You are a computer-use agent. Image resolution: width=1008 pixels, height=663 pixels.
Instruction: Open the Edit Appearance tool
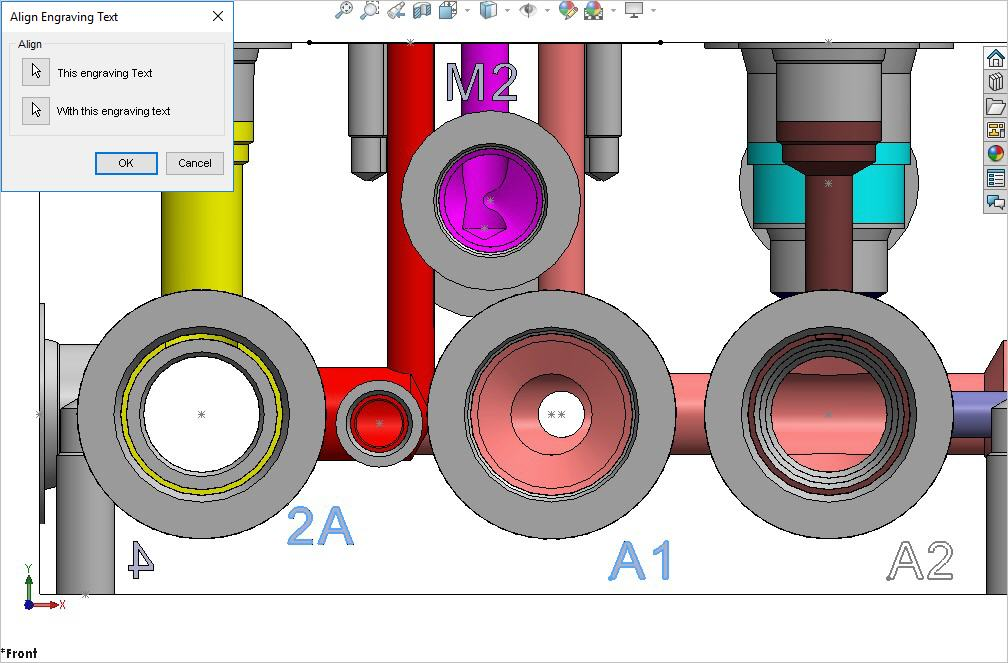568,10
